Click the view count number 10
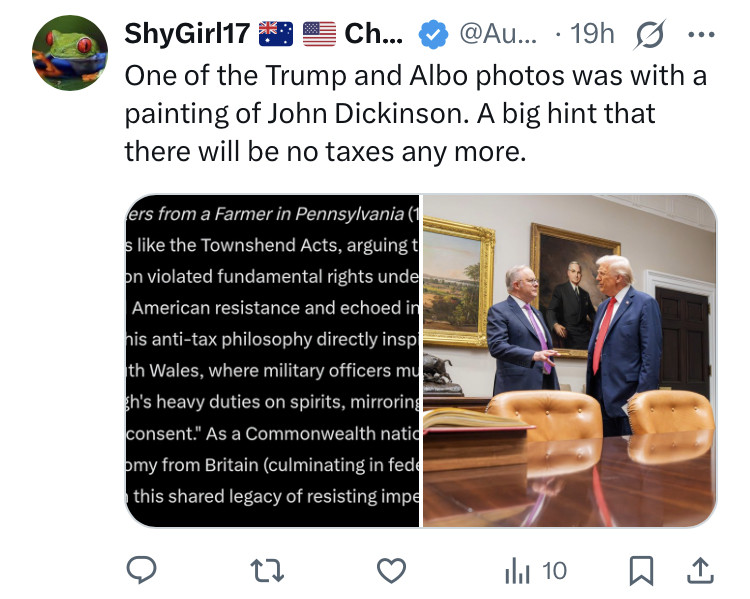The image size is (750, 599). pos(554,571)
